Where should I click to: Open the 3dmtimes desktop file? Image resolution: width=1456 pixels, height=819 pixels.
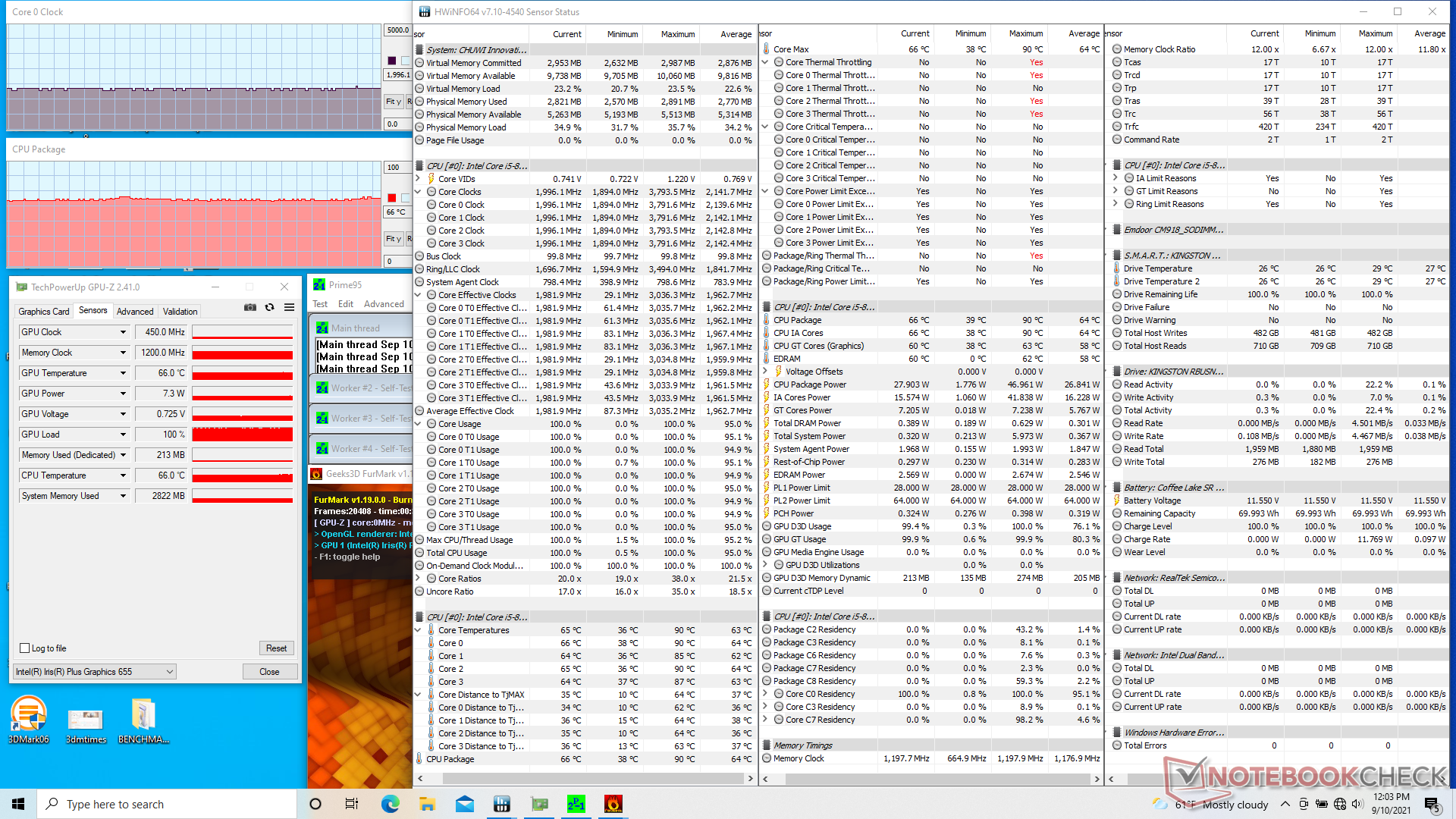click(x=86, y=726)
